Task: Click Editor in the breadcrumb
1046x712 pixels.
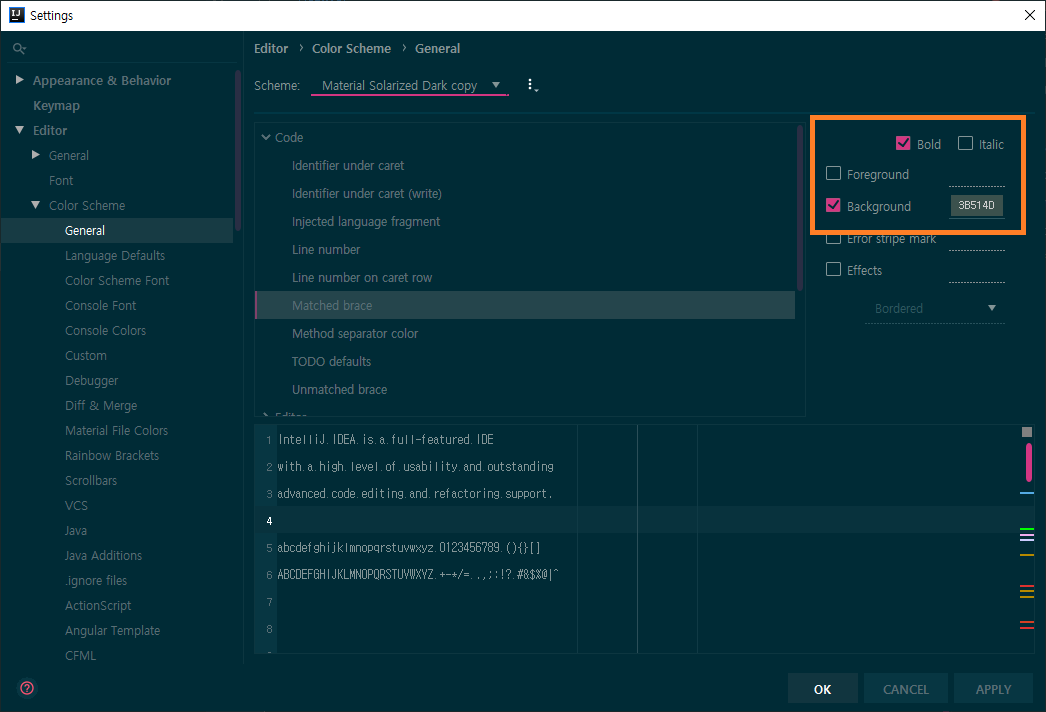Action: pyautogui.click(x=271, y=49)
